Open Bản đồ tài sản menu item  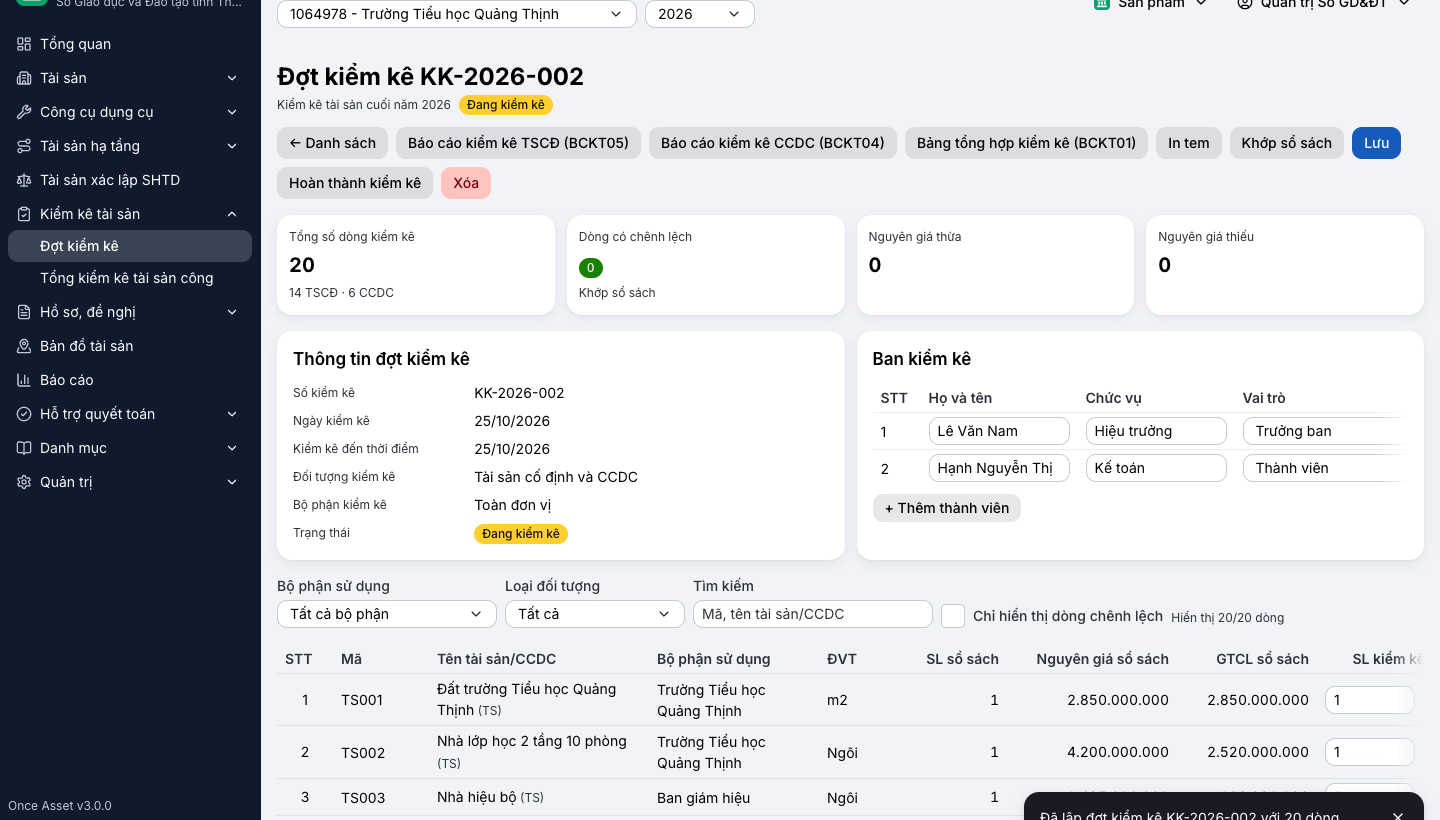coord(130,346)
